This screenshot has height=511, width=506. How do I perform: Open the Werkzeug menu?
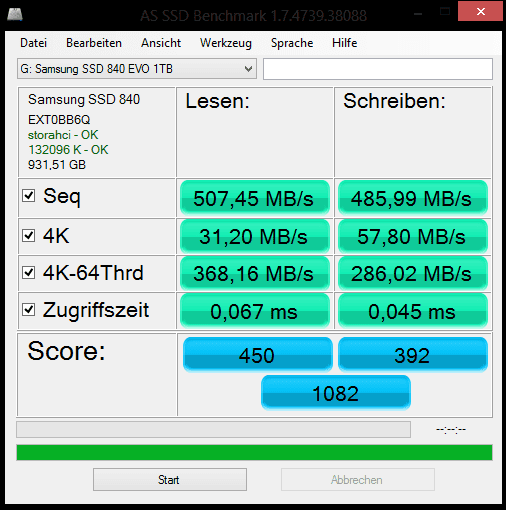pos(226,43)
